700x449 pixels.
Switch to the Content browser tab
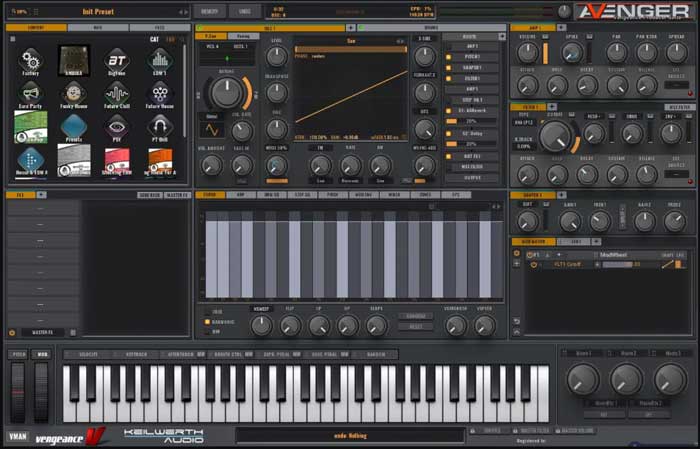click(x=36, y=28)
